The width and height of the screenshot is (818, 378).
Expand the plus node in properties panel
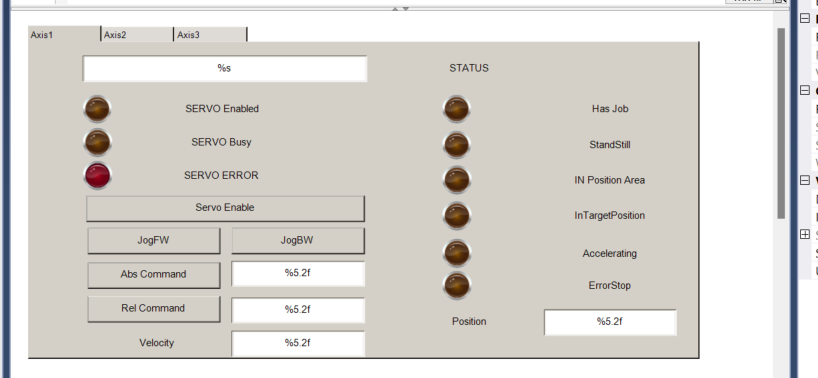pyautogui.click(x=805, y=235)
